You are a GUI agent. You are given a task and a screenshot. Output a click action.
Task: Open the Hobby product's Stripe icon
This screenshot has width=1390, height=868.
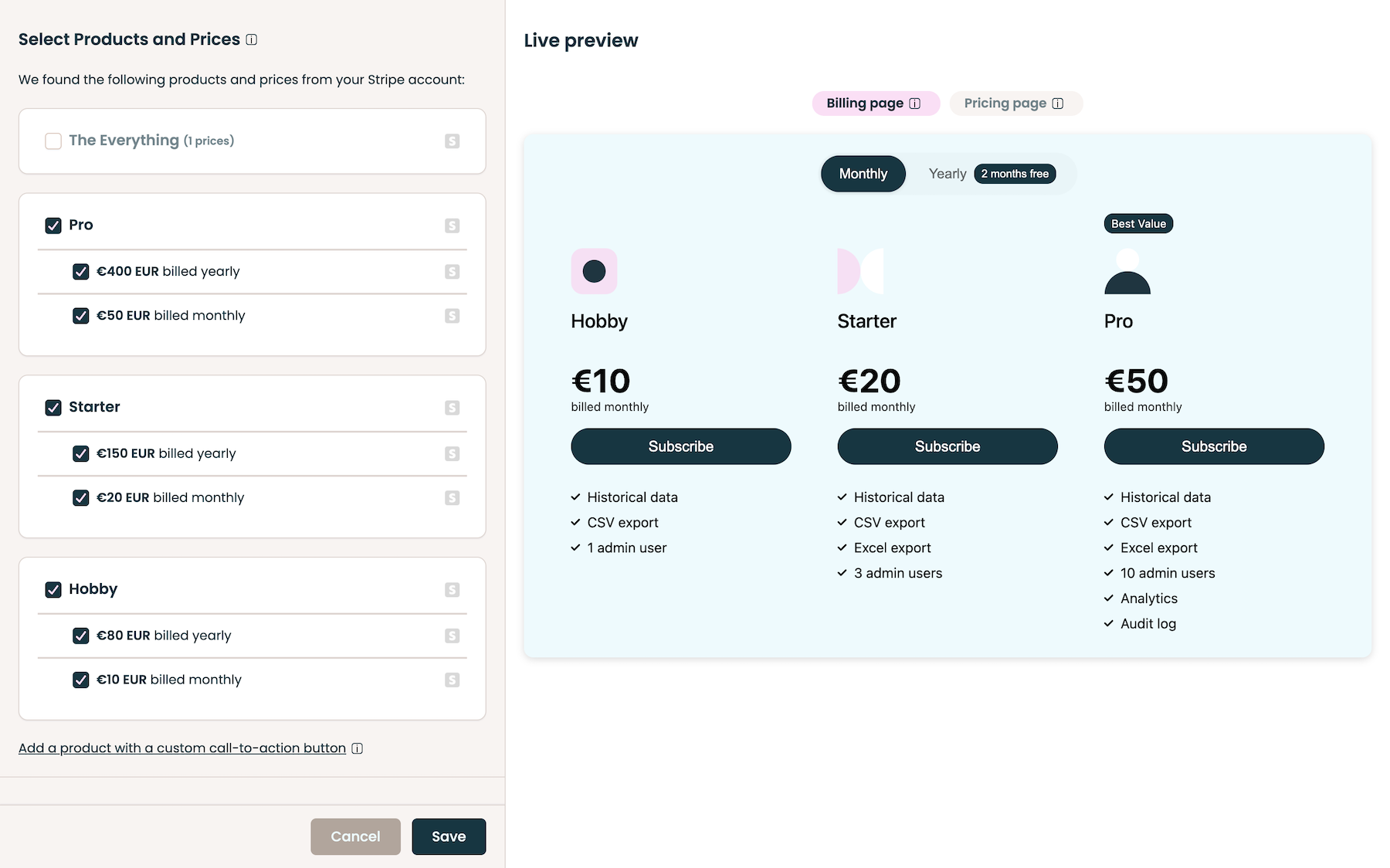[x=452, y=589]
